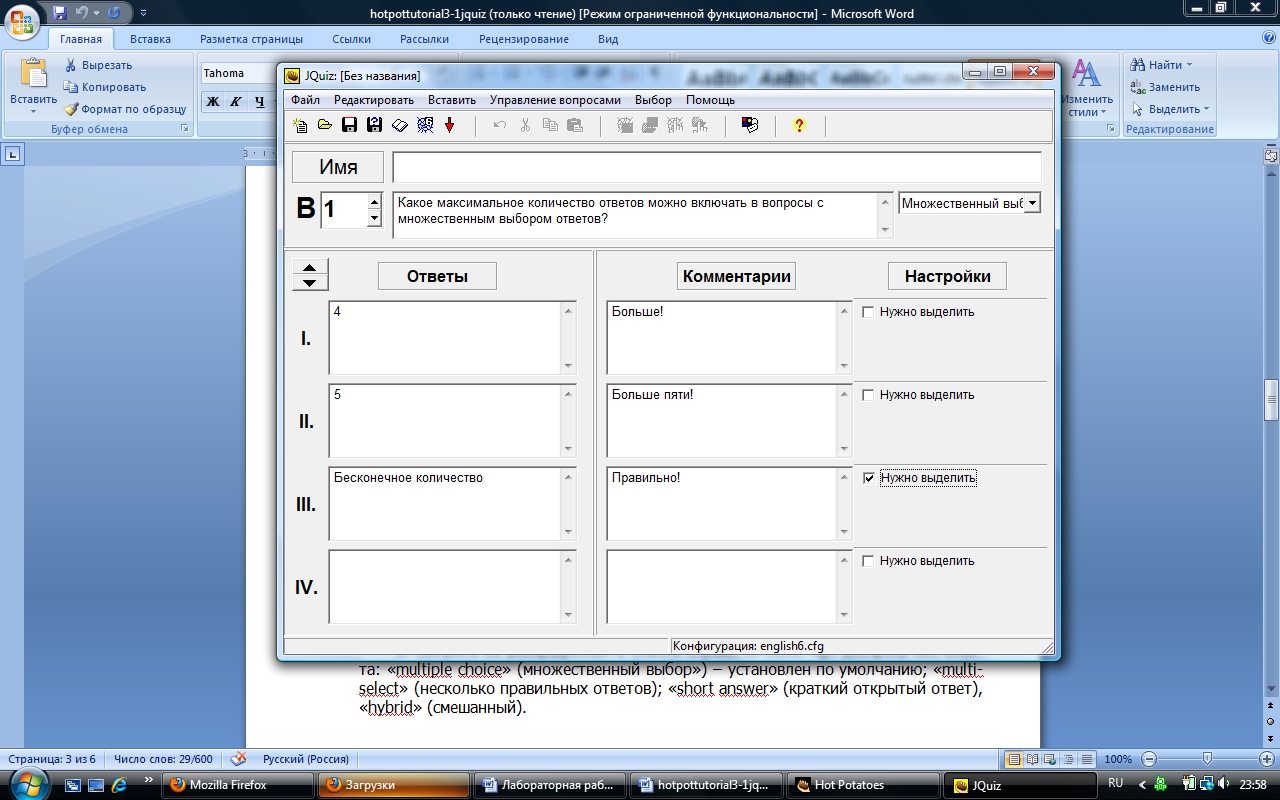Switch to the Рецензирование ribbon tab
1280x800 pixels.
click(524, 39)
